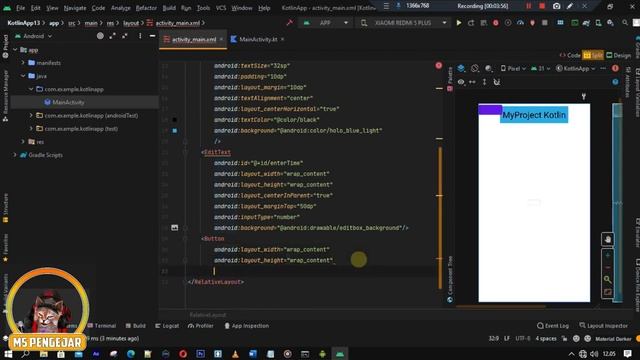Image resolution: width=640 pixels, height=360 pixels.
Task: Hide the project panel with the minus icon
Action: click(x=152, y=36)
